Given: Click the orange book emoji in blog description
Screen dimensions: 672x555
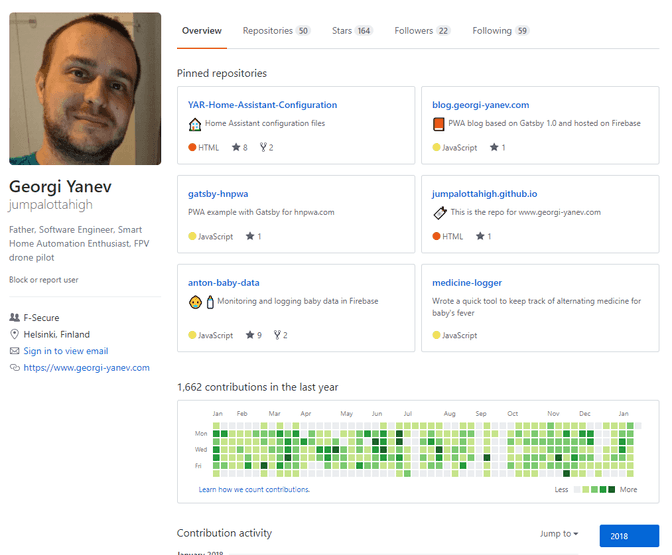Looking at the screenshot, I should 438,124.
